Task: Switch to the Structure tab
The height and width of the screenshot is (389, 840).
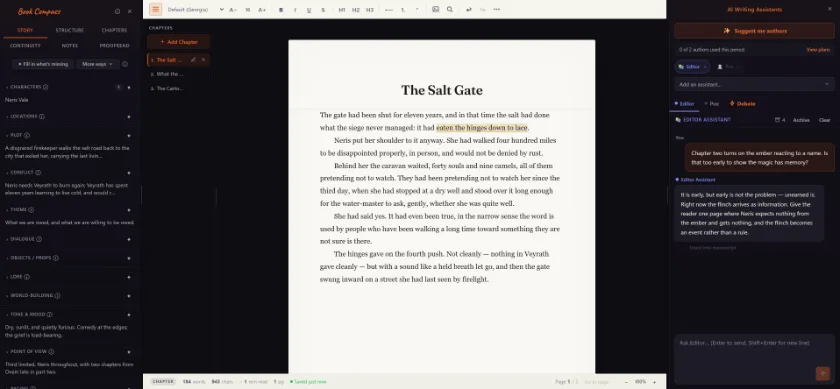Action: (x=70, y=31)
